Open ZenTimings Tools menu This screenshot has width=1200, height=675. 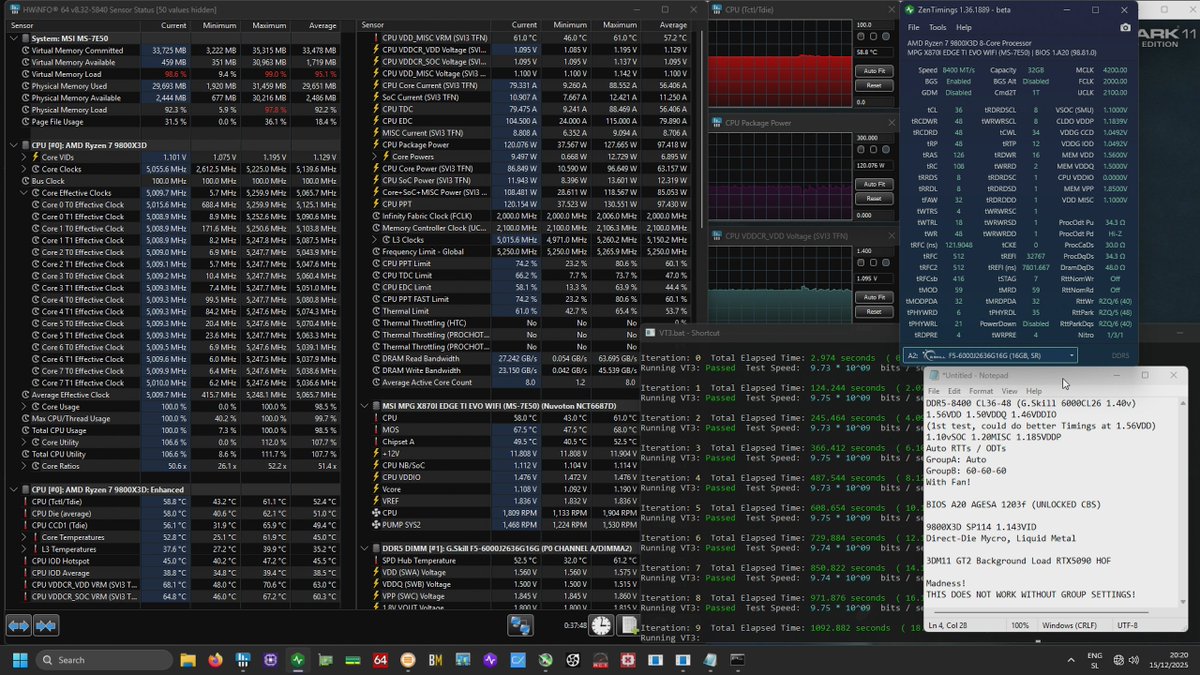(x=938, y=27)
